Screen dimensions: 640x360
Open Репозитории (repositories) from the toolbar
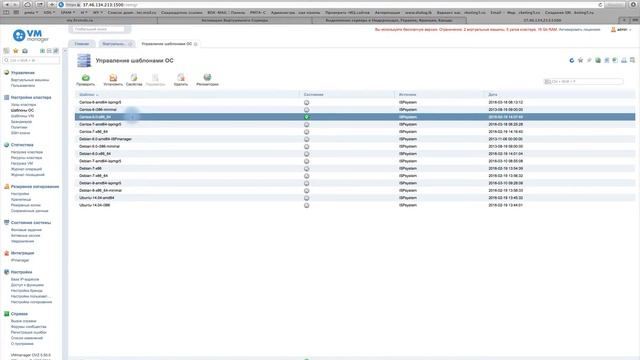pyautogui.click(x=207, y=79)
